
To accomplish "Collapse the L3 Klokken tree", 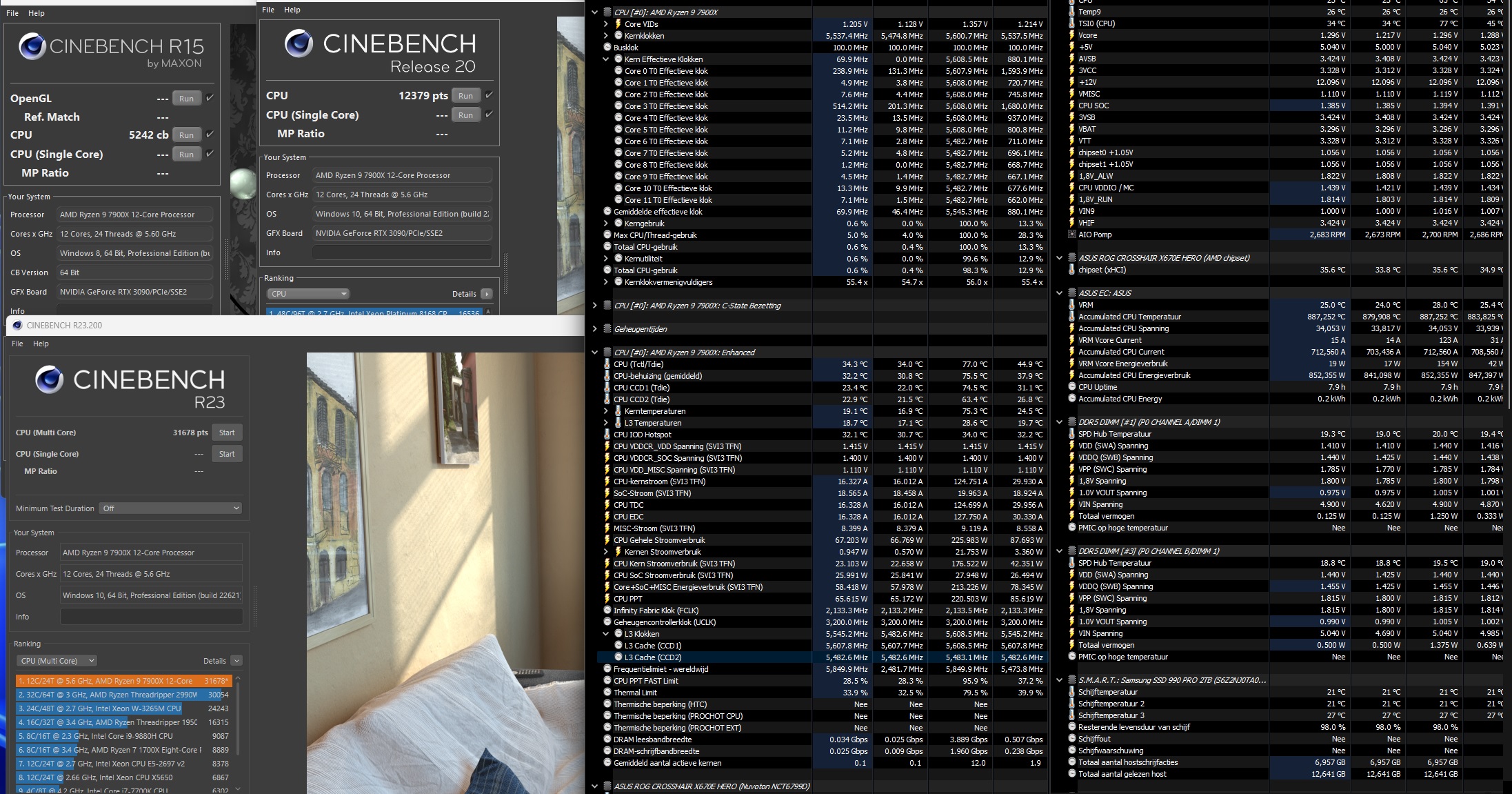I will 606,634.
